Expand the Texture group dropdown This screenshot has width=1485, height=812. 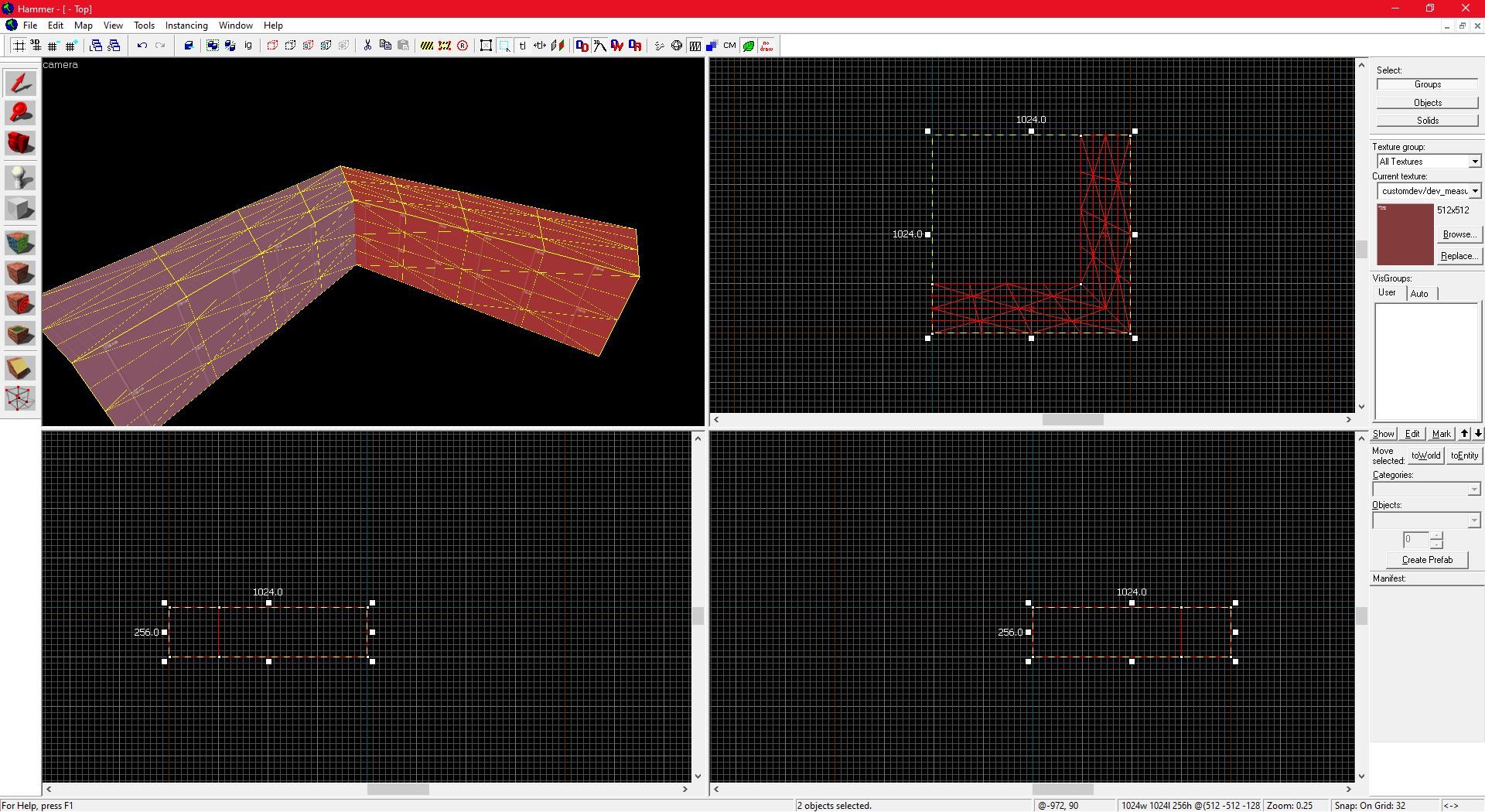click(x=1474, y=162)
